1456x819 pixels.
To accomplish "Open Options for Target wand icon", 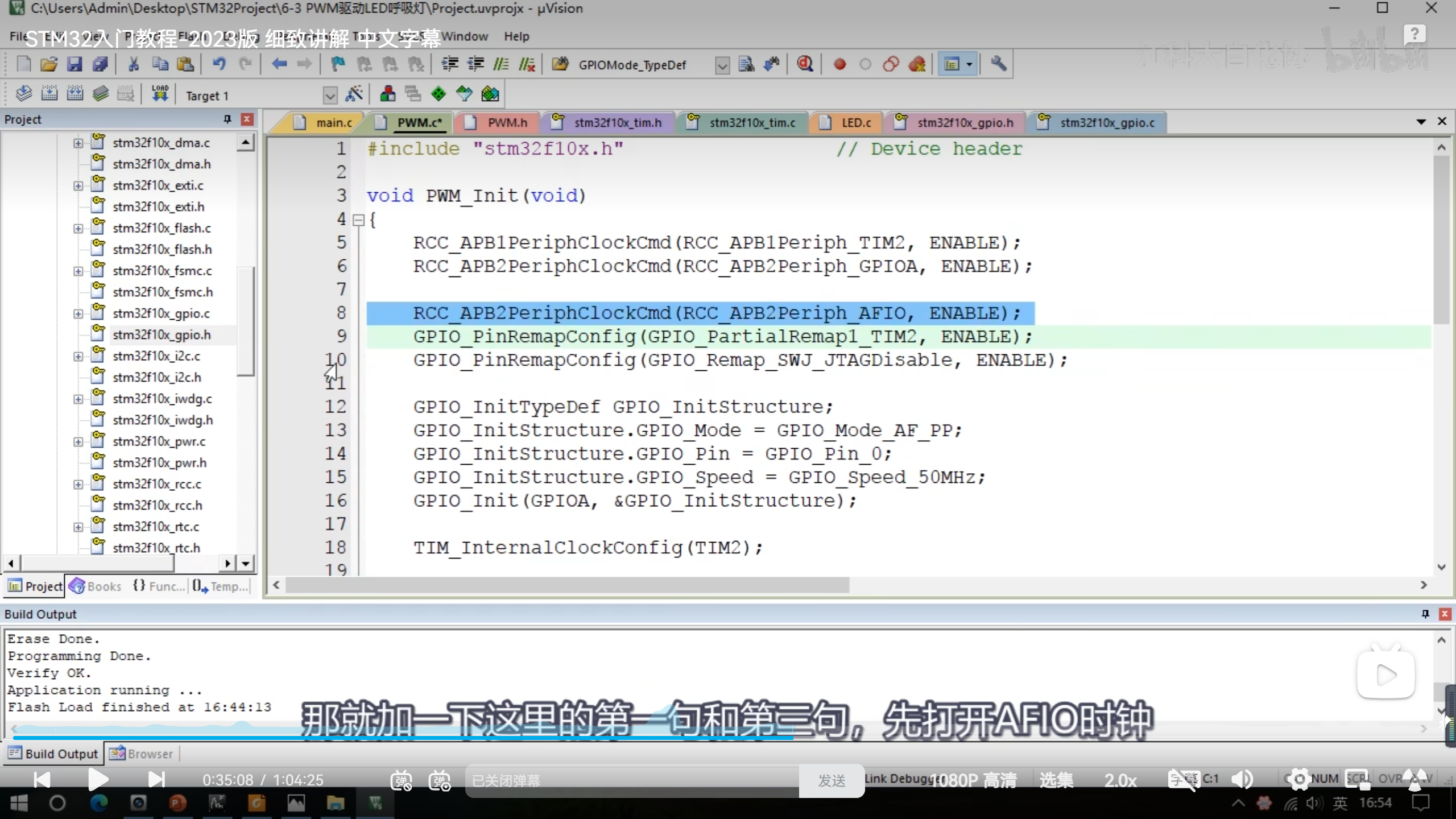I will (x=354, y=94).
